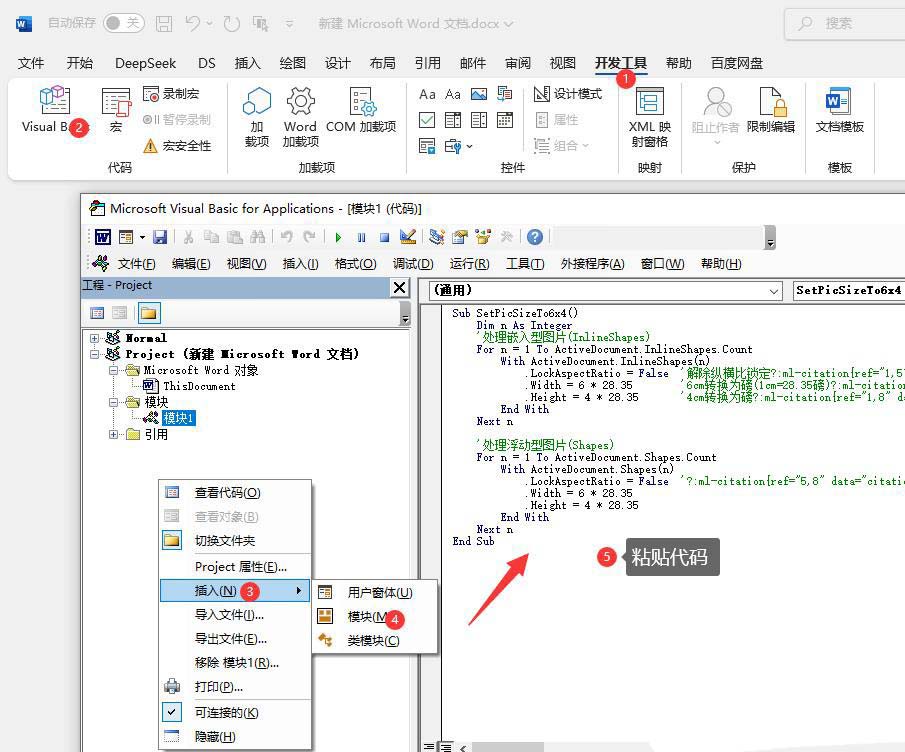Collapse the Project (新建 Microsoft Word 文档) node
The image size is (905, 752).
pyautogui.click(x=94, y=354)
